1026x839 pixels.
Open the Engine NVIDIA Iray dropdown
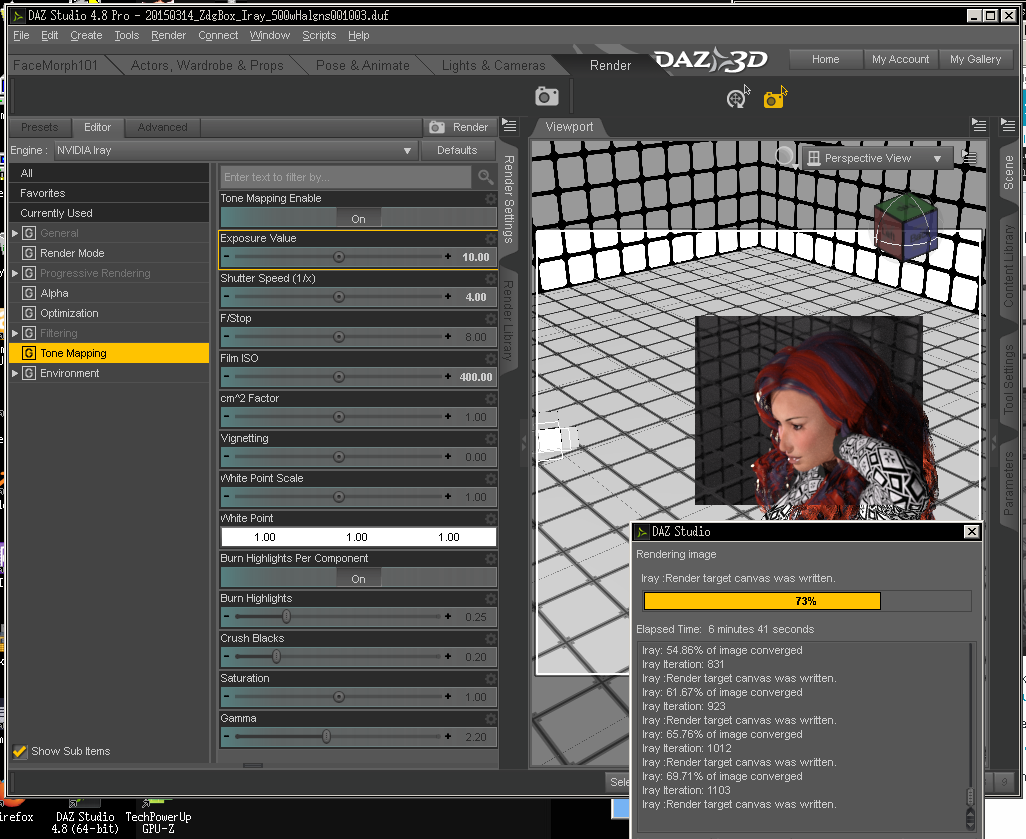pos(234,151)
